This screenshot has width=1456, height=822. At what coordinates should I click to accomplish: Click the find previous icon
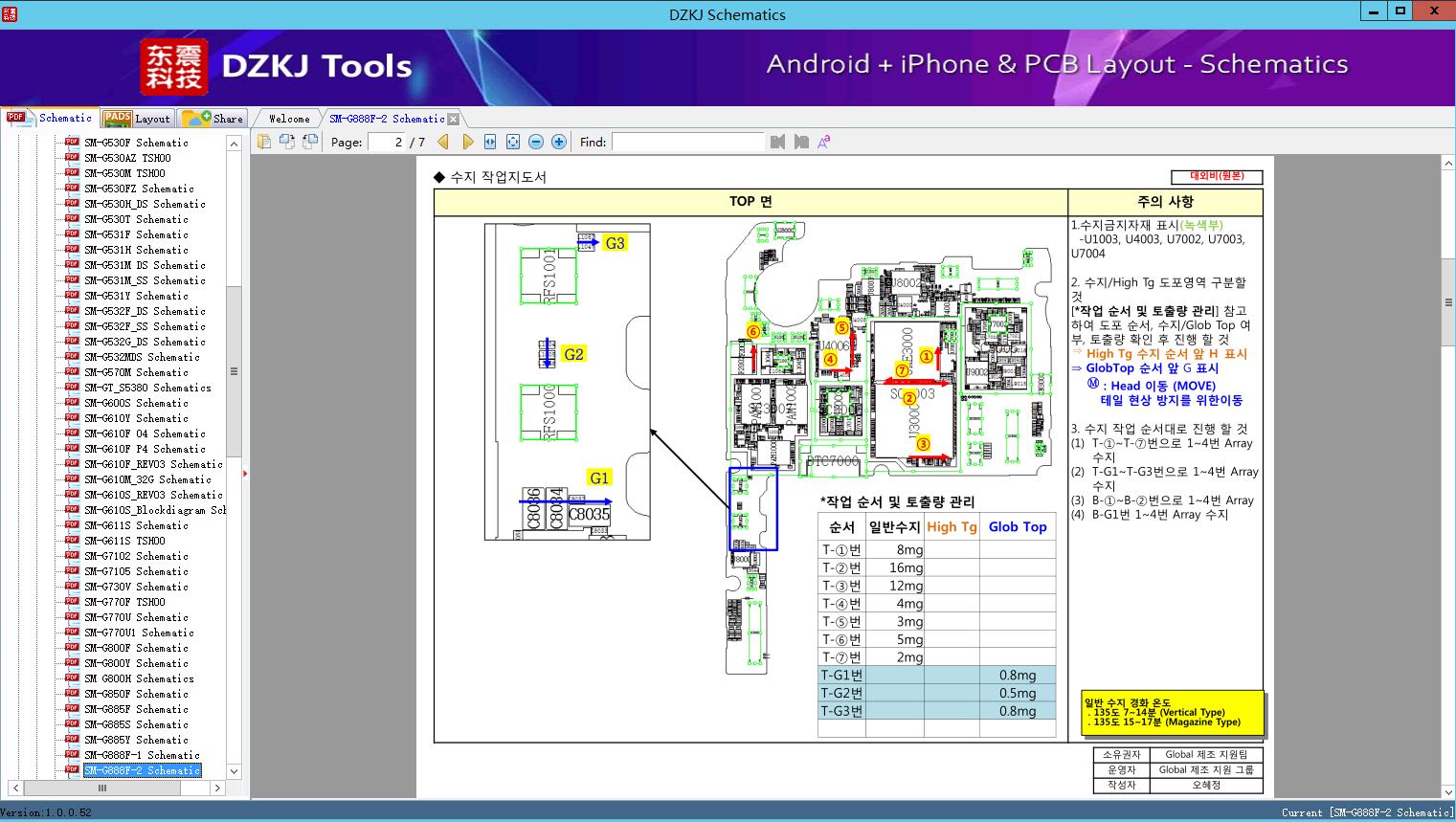click(777, 142)
